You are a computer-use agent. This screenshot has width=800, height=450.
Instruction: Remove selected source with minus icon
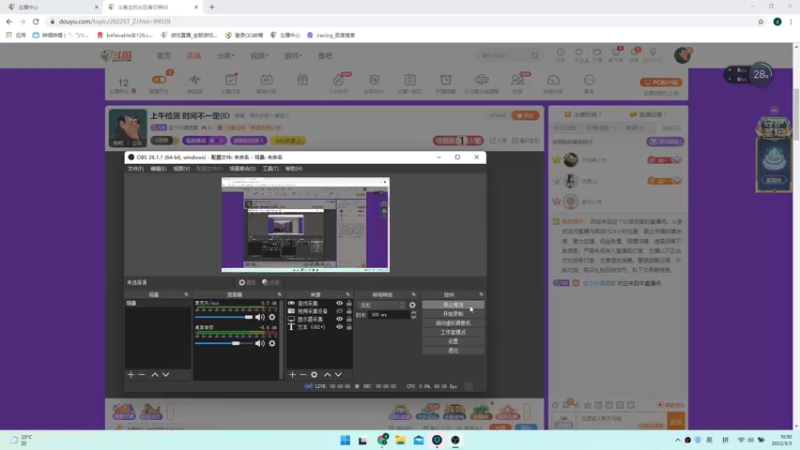[x=303, y=374]
